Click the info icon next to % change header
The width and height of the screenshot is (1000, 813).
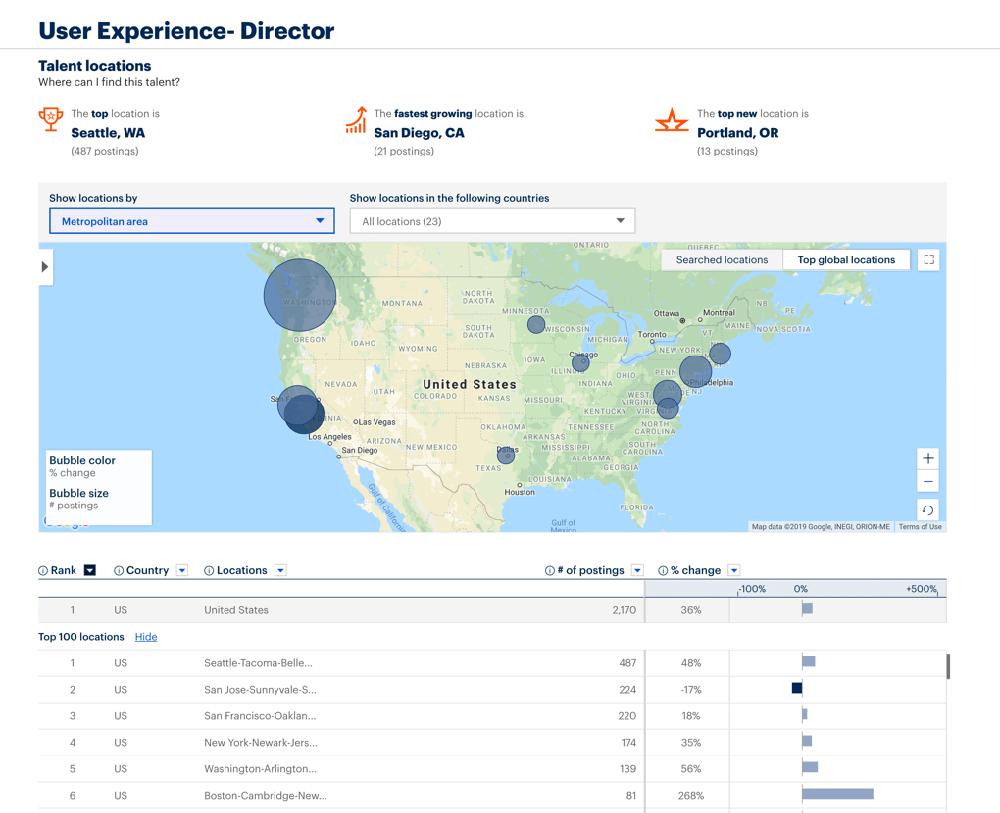coord(665,570)
